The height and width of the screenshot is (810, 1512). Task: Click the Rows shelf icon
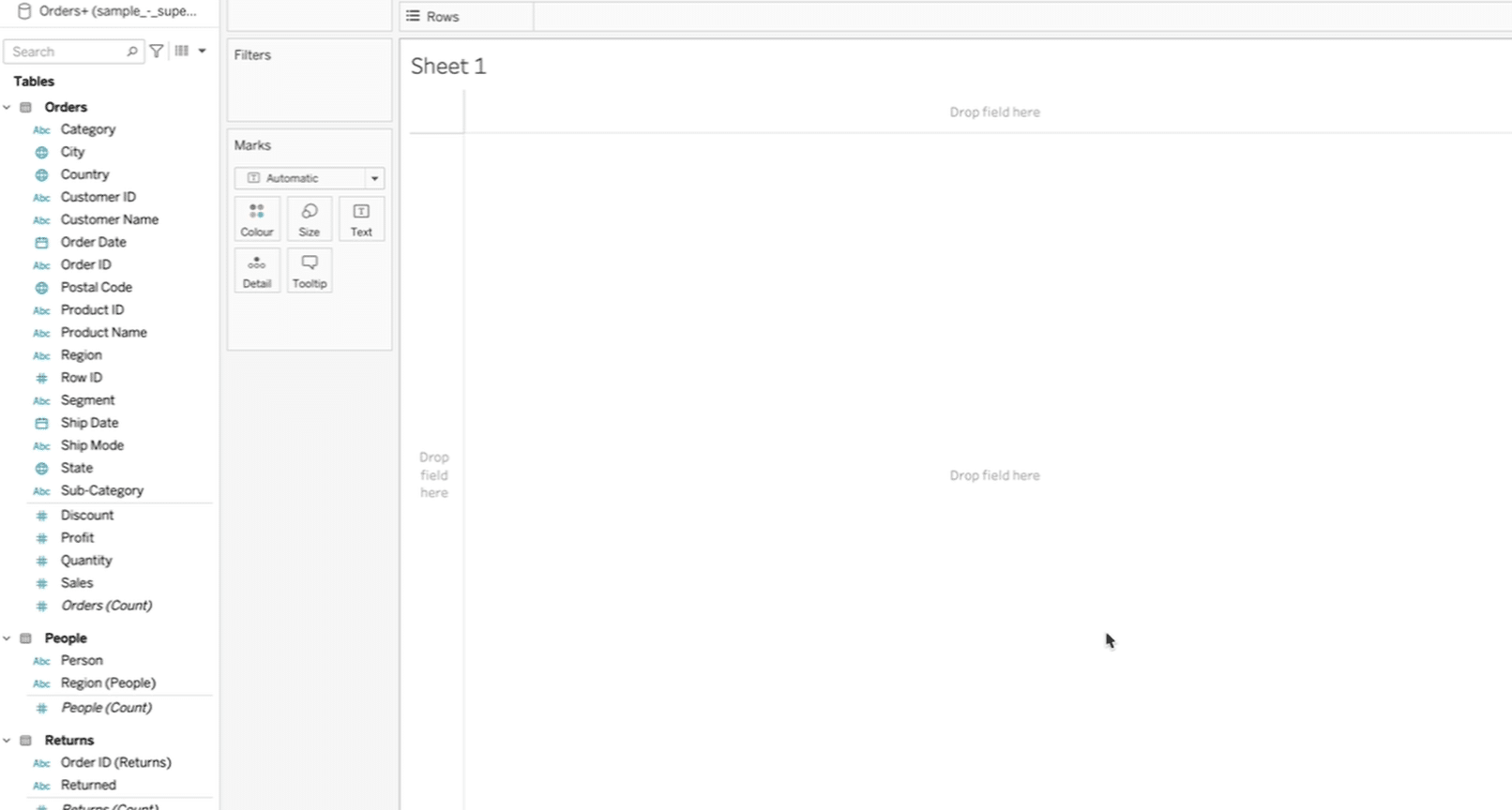point(413,16)
